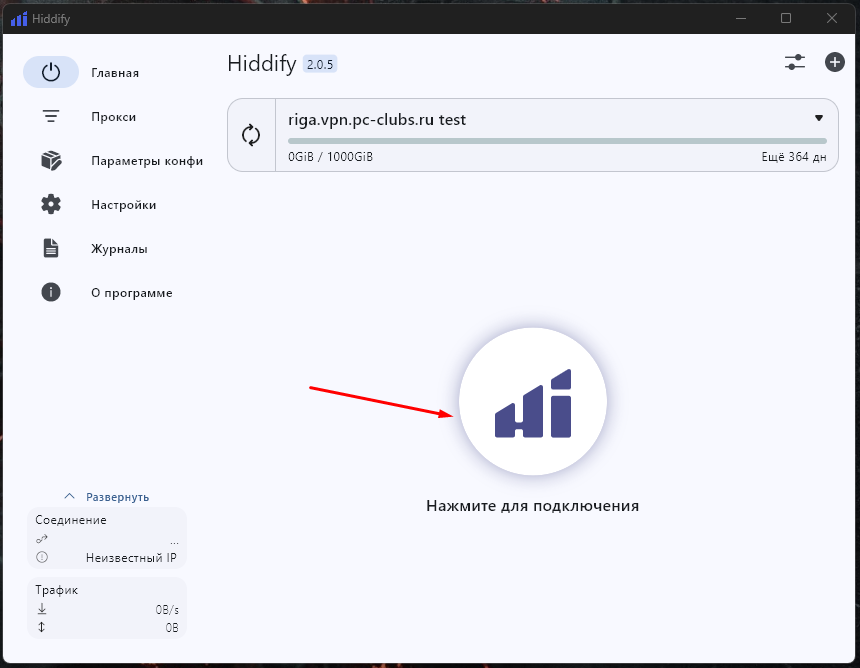Click the Параметры конфи box icon
The height and width of the screenshot is (668, 860).
coord(51,161)
